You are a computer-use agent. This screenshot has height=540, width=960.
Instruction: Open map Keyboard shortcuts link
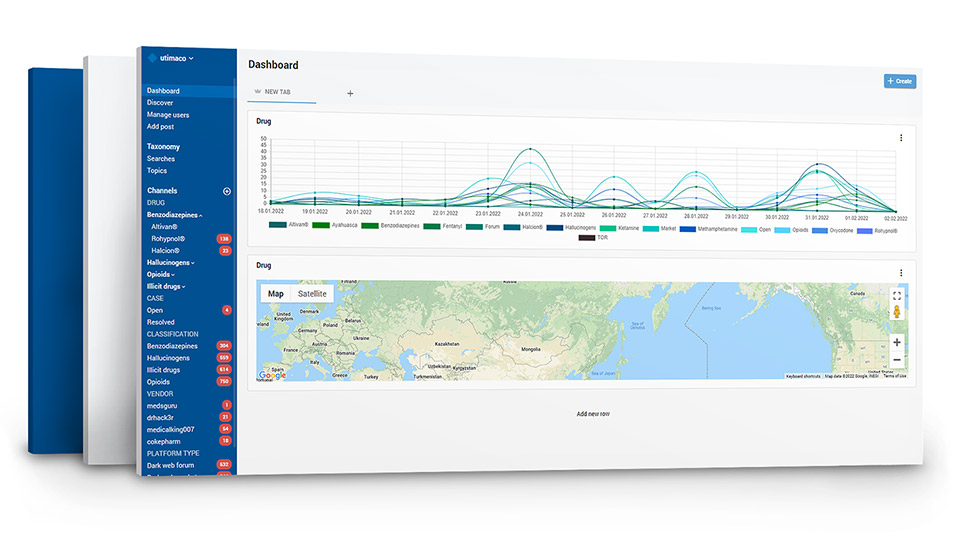(803, 376)
